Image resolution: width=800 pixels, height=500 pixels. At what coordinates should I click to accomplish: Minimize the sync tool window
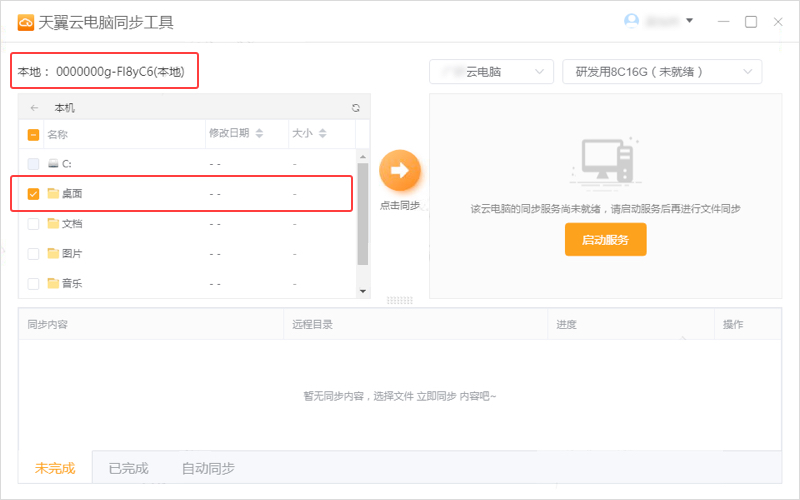(x=723, y=22)
